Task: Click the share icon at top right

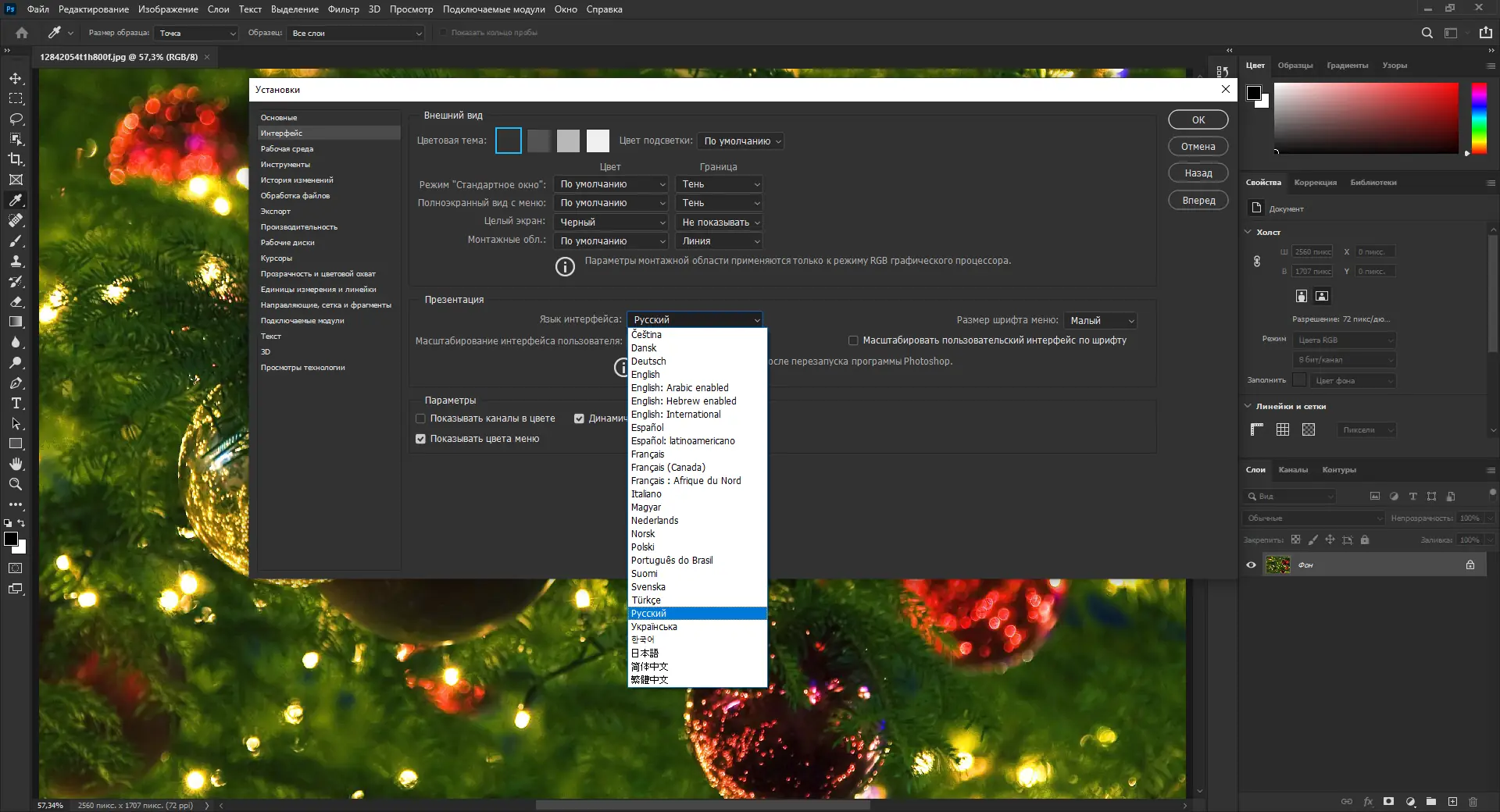Action: click(x=1486, y=33)
